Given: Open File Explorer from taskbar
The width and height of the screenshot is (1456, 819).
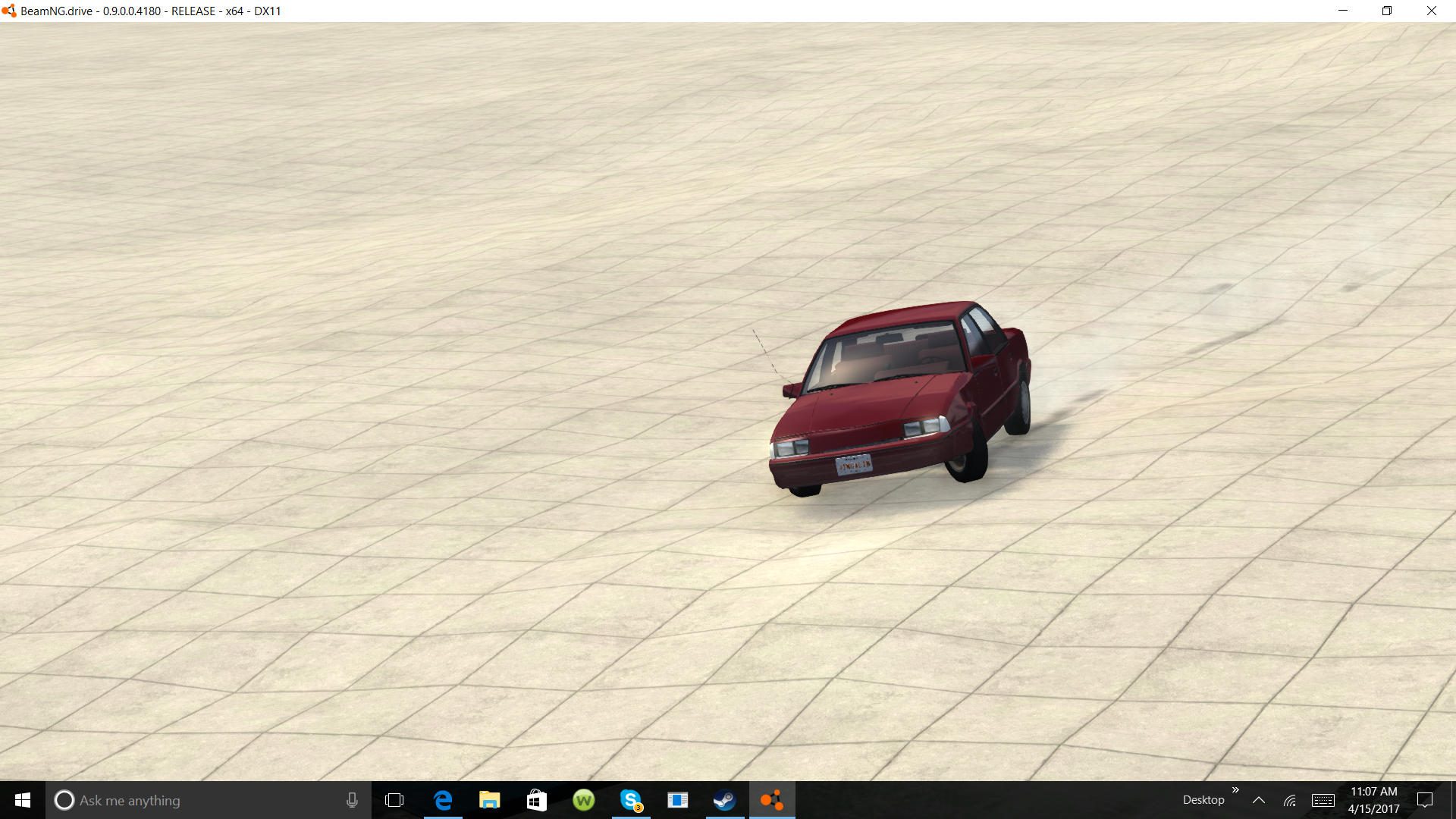Looking at the screenshot, I should (x=490, y=800).
